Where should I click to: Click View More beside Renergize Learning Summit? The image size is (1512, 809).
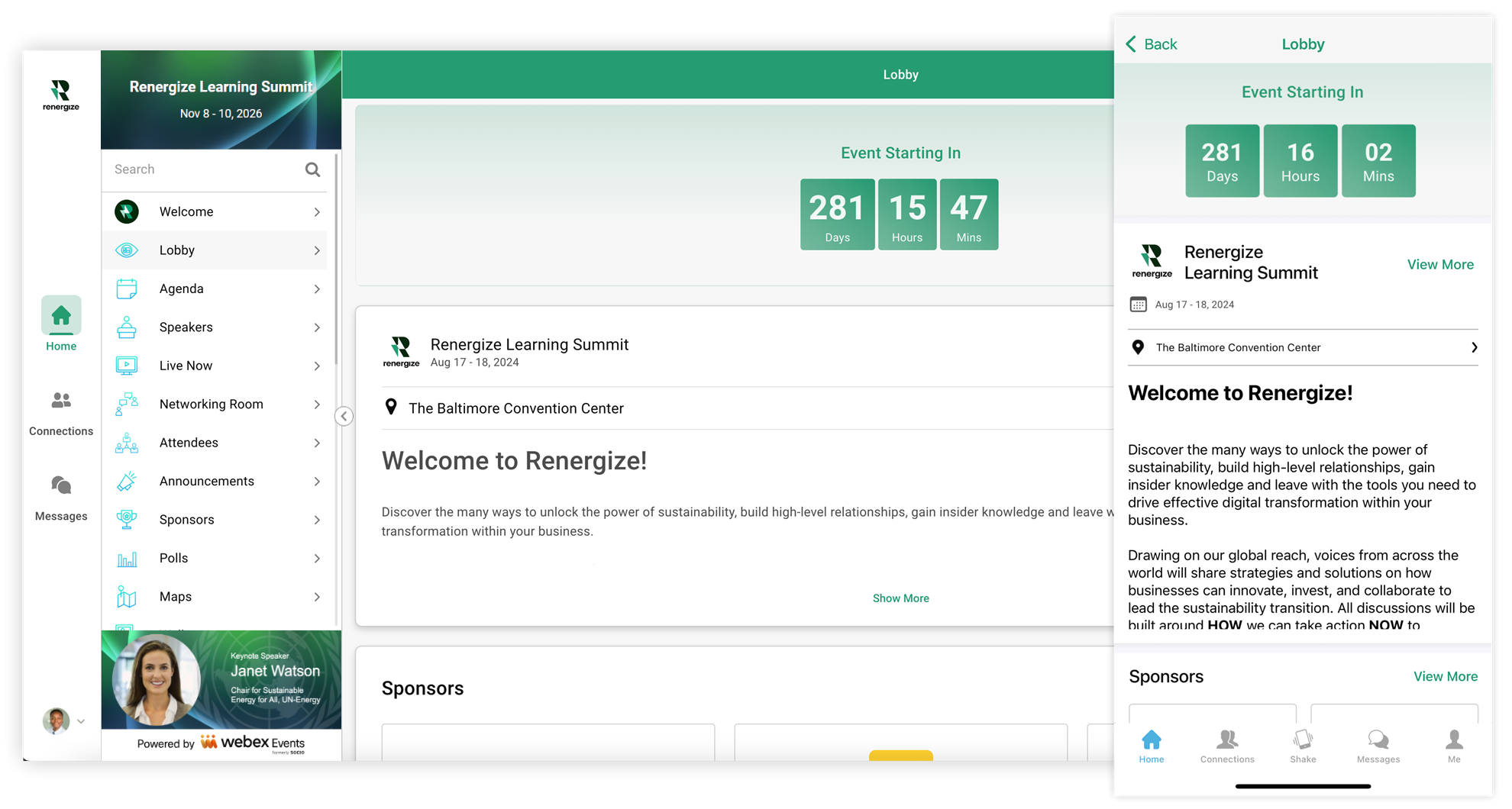tap(1440, 264)
